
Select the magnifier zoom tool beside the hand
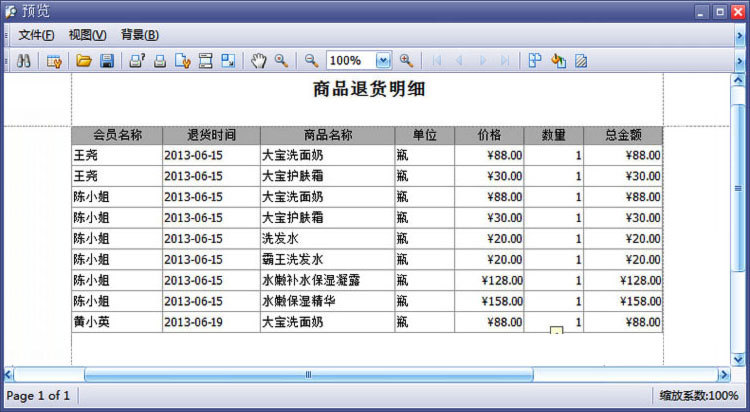(281, 61)
